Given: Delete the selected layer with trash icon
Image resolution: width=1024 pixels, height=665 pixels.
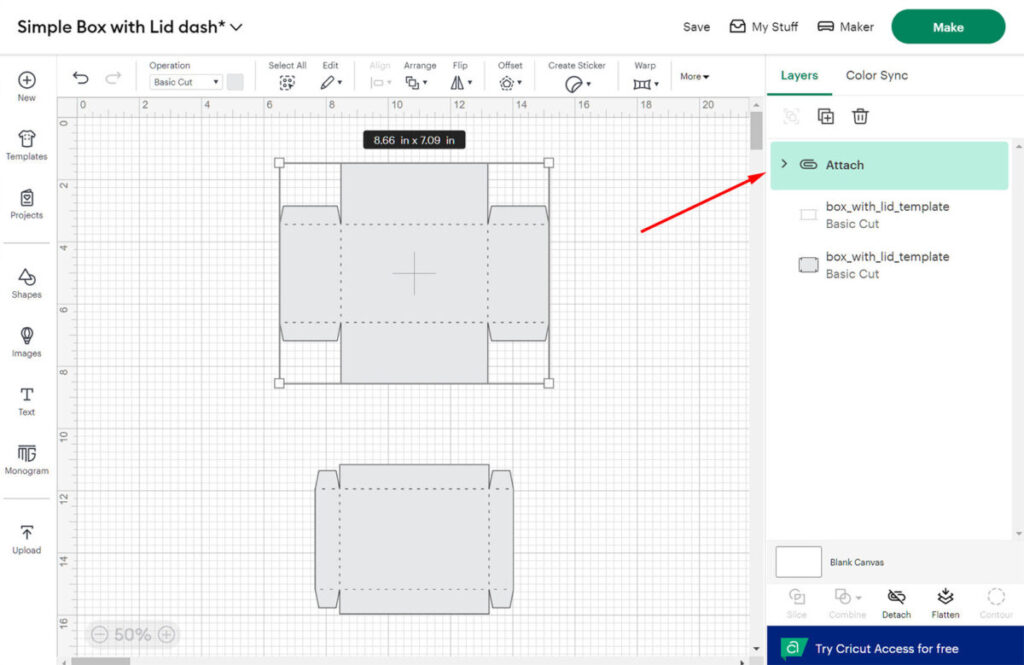Looking at the screenshot, I should tap(860, 117).
